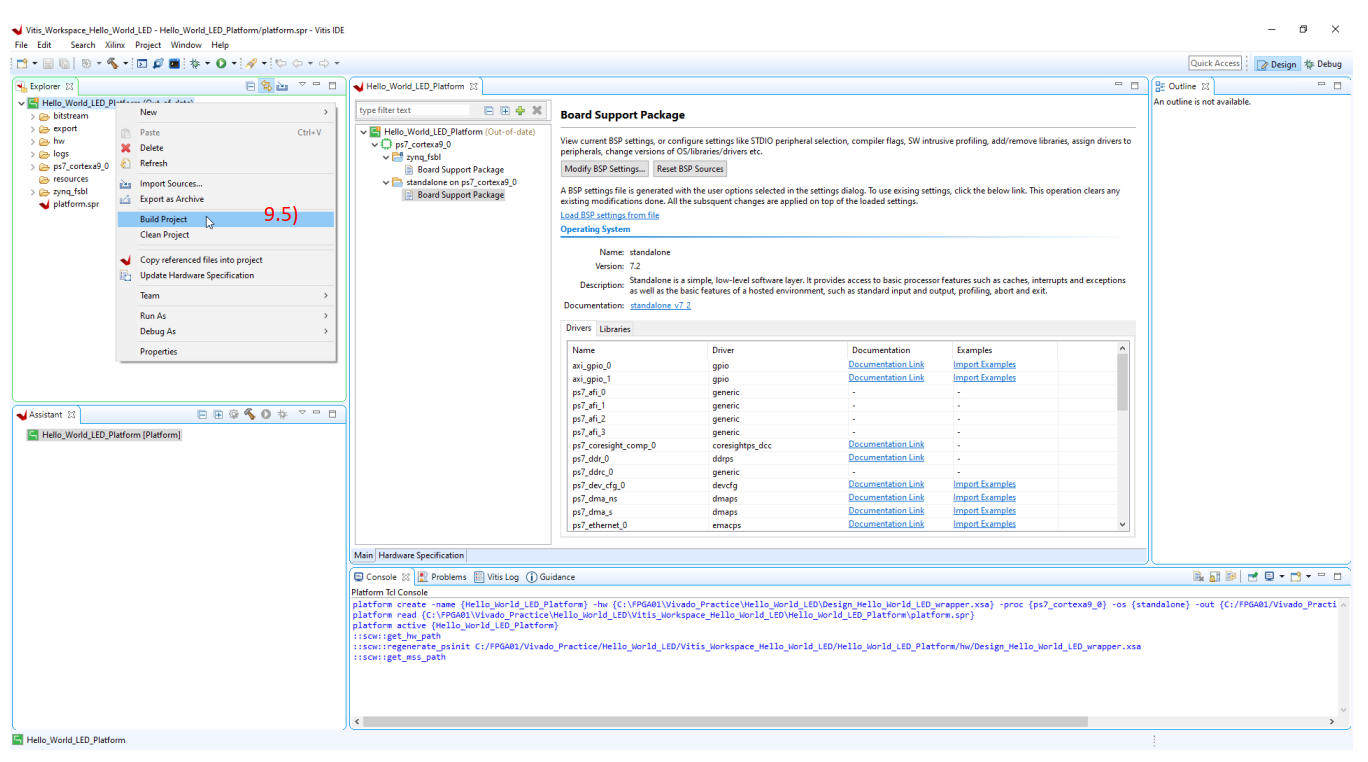The width and height of the screenshot is (1368, 762).
Task: Choose Delete from the context menu
Action: pos(226,148)
